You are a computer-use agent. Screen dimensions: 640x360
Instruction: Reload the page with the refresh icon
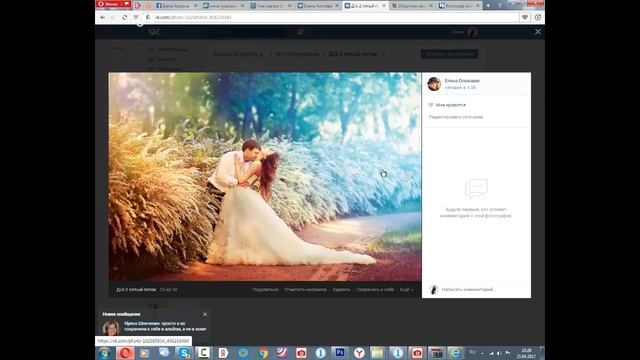(x=124, y=18)
